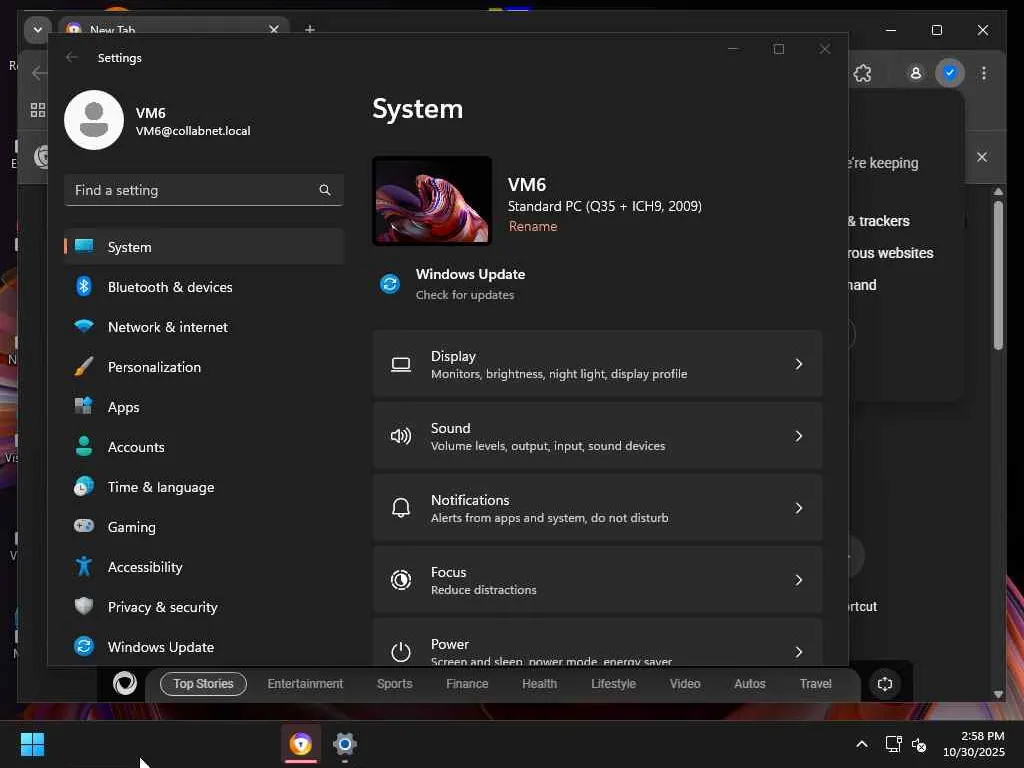
Task: Dismiss the browser notification banner
Action: (x=982, y=157)
